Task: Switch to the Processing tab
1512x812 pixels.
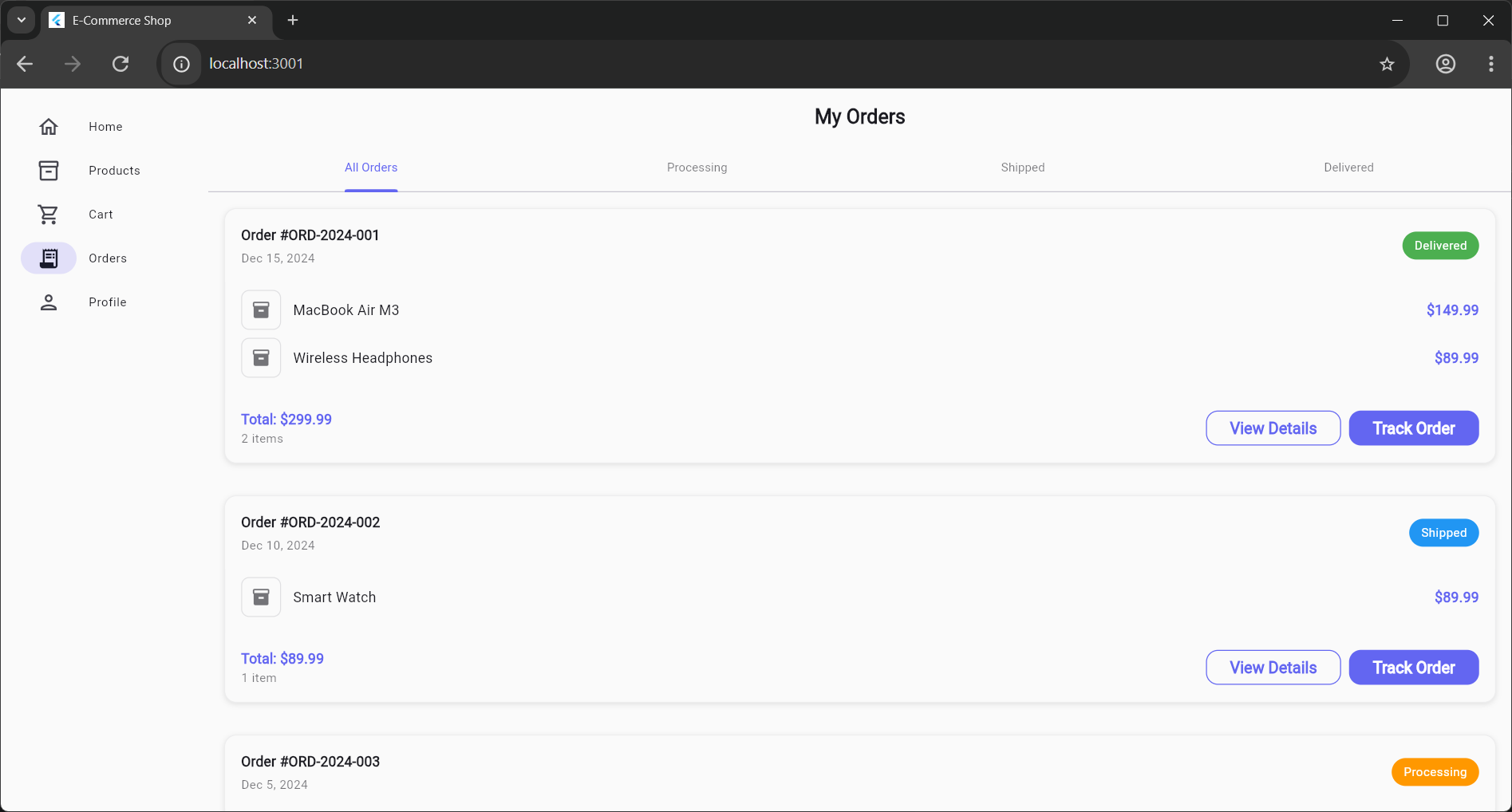Action: tap(697, 168)
